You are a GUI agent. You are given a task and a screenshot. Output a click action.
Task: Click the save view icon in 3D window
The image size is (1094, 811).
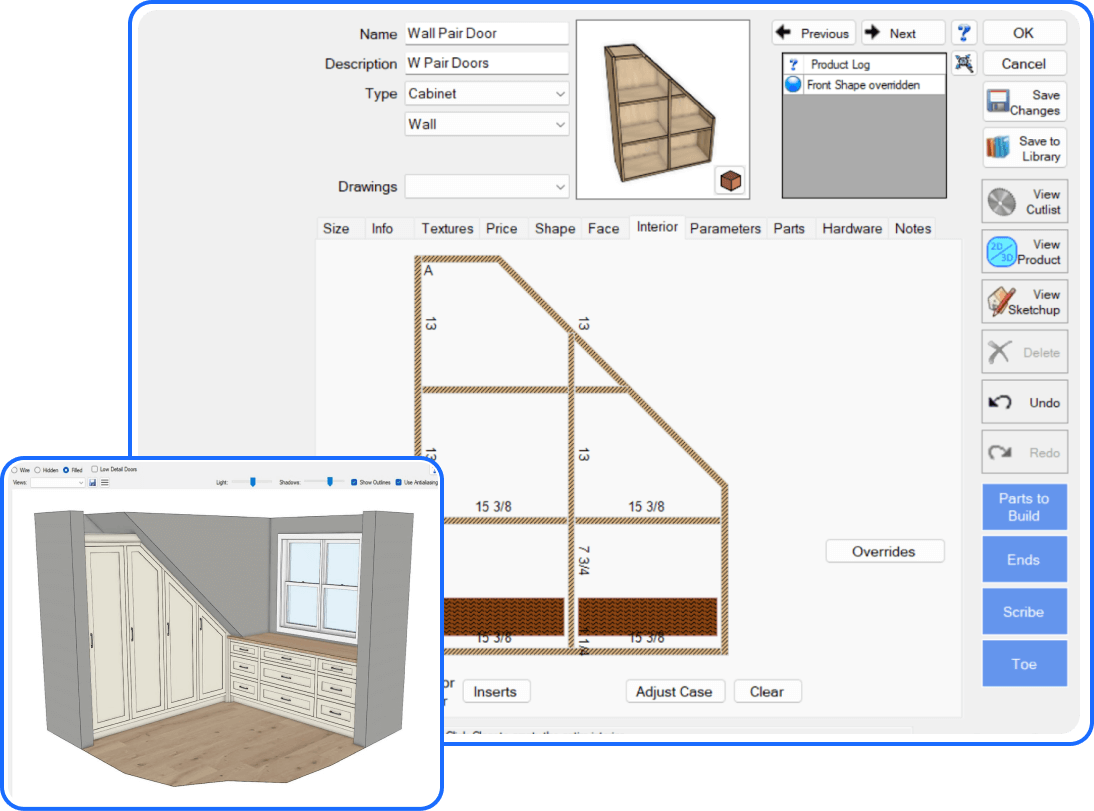[92, 482]
